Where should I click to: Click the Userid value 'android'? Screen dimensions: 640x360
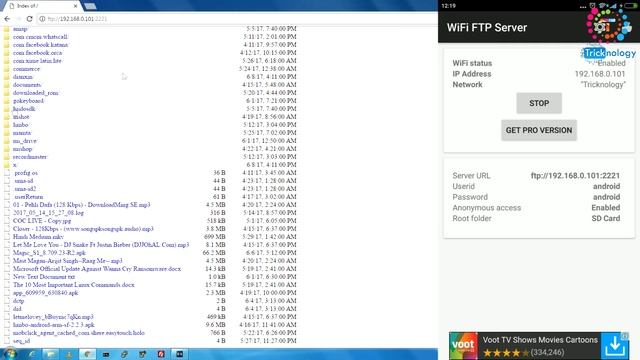[607, 186]
